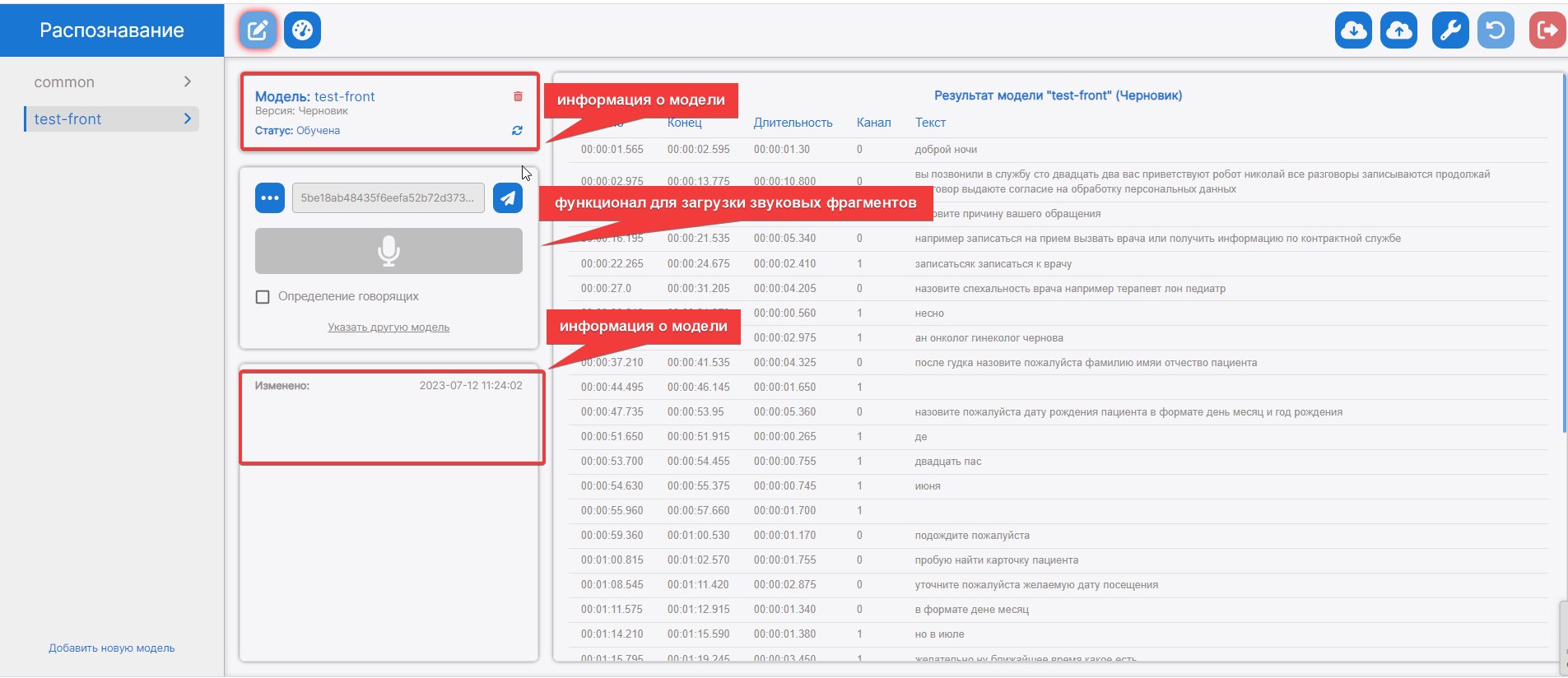Delete the test-front model via trash icon
Screen dimensions: 1568x678
pos(518,96)
